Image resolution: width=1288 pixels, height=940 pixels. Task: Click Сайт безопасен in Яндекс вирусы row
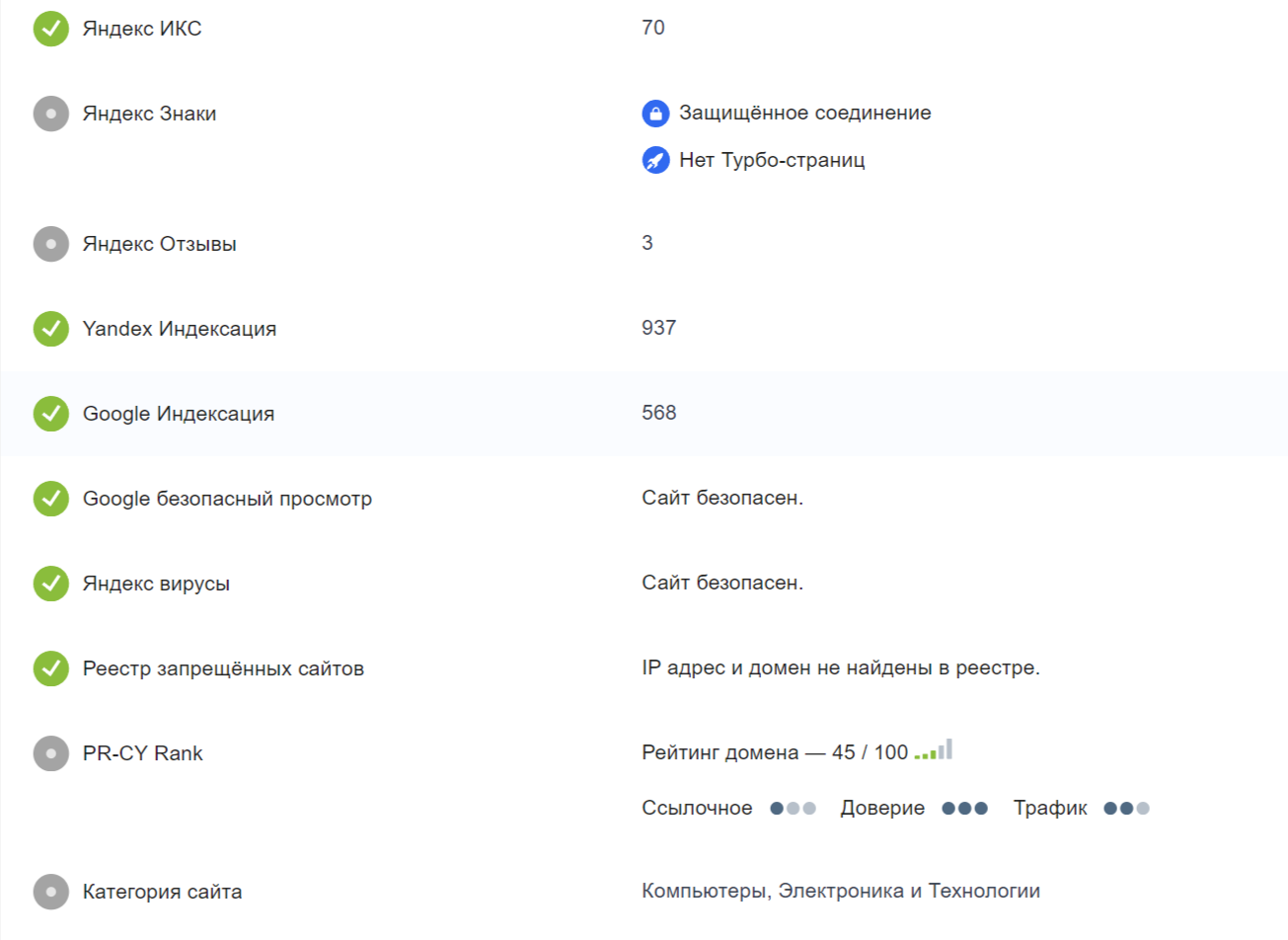click(722, 583)
